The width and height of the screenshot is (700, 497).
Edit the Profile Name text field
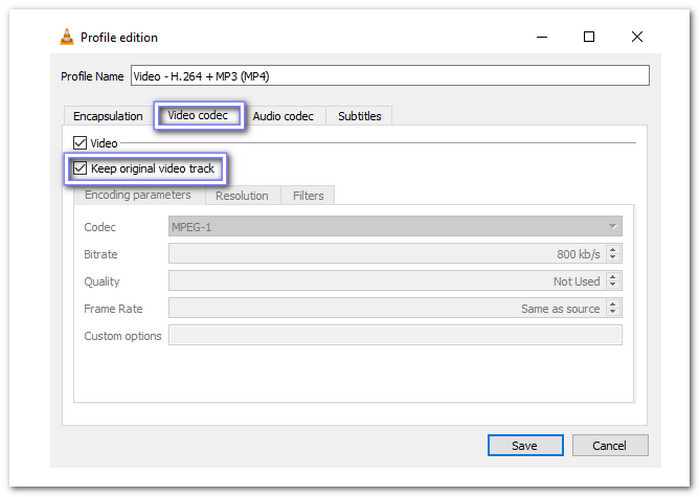390,75
